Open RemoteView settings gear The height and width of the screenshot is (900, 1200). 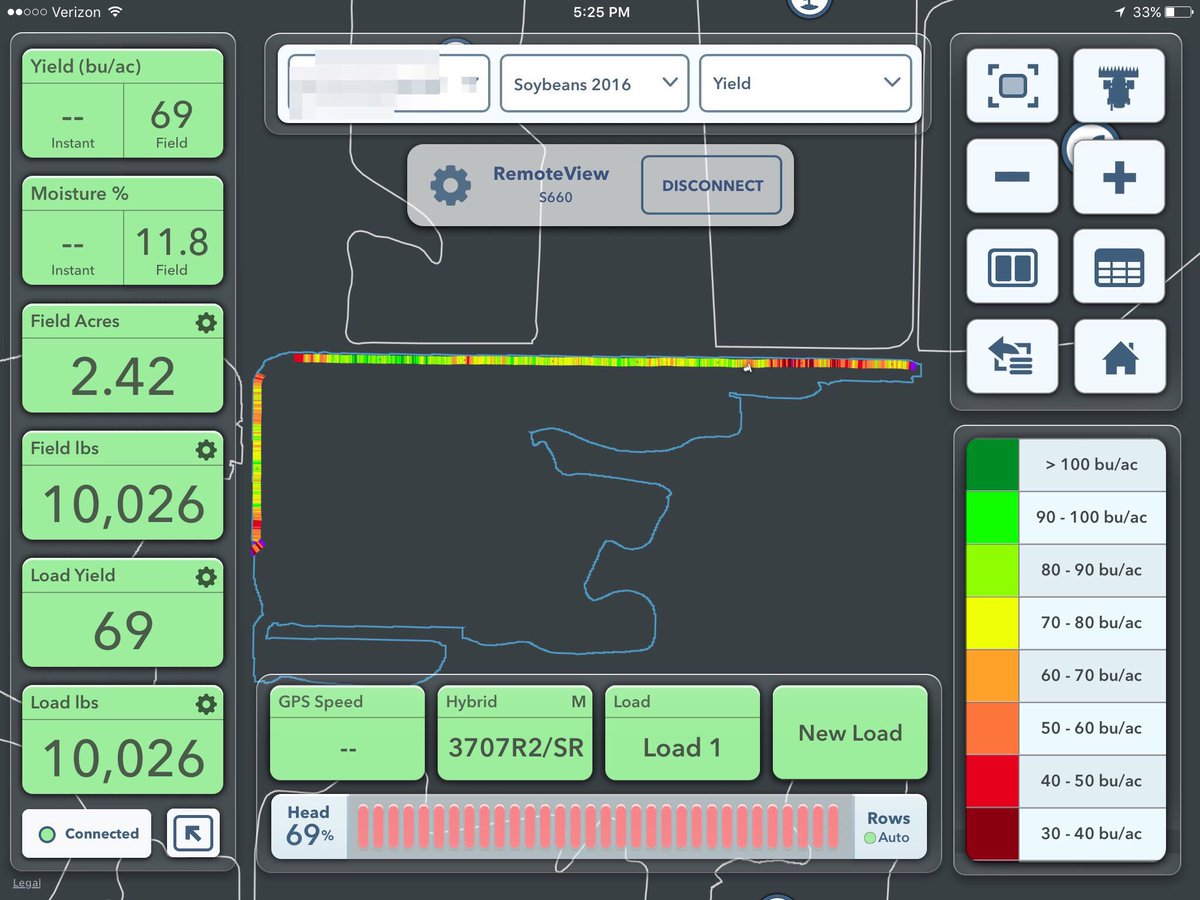[x=450, y=186]
